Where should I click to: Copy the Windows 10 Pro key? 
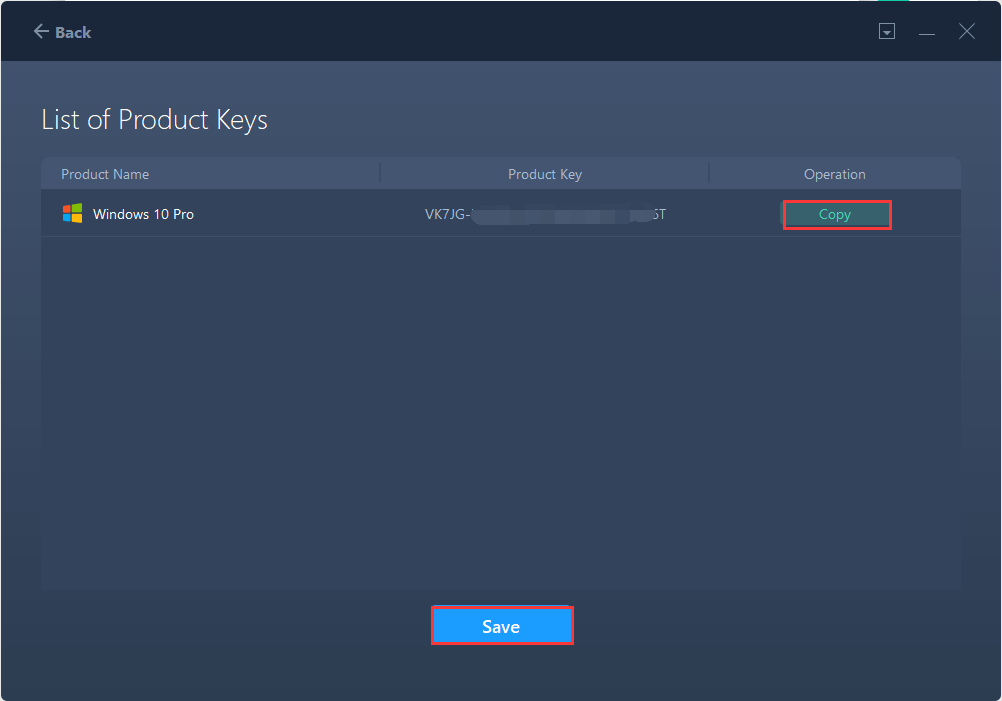coord(835,214)
